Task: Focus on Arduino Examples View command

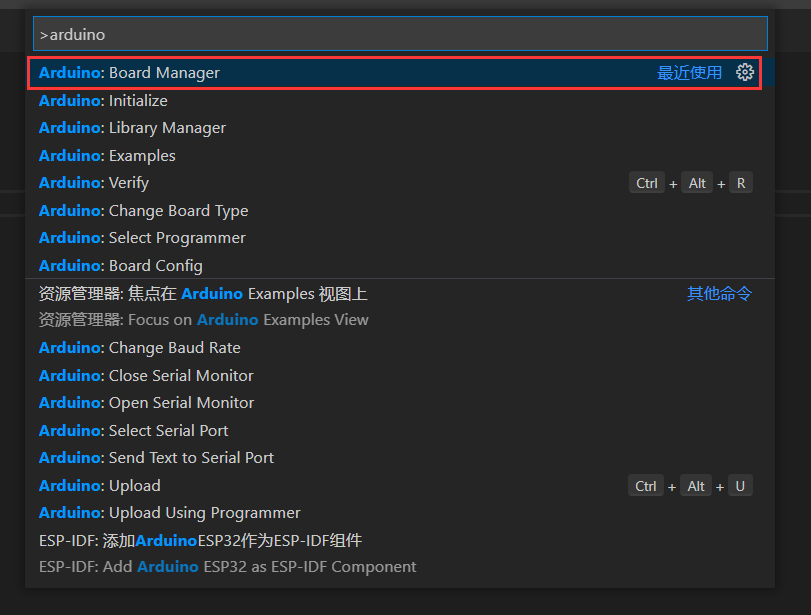Action: click(400, 307)
